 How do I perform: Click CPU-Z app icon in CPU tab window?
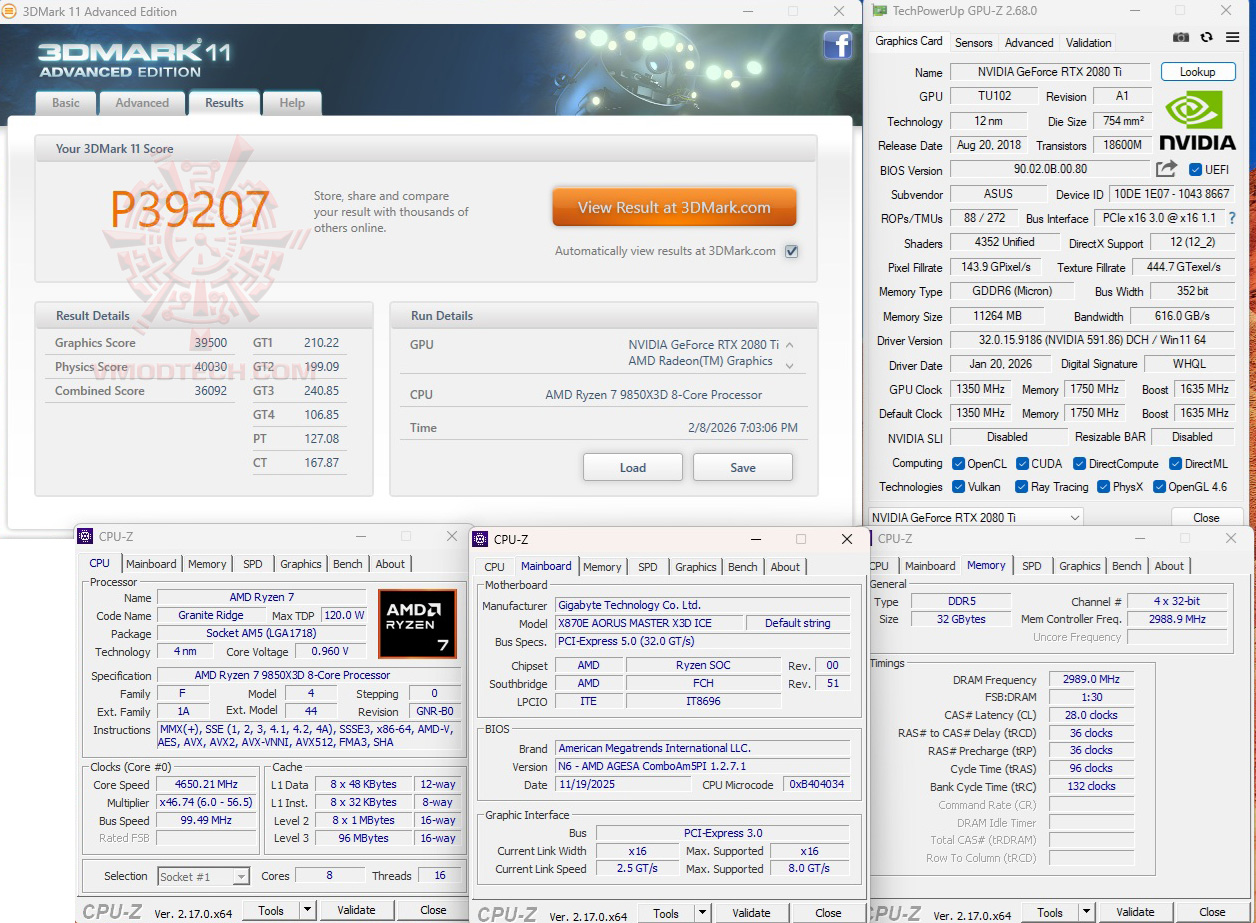click(x=85, y=536)
